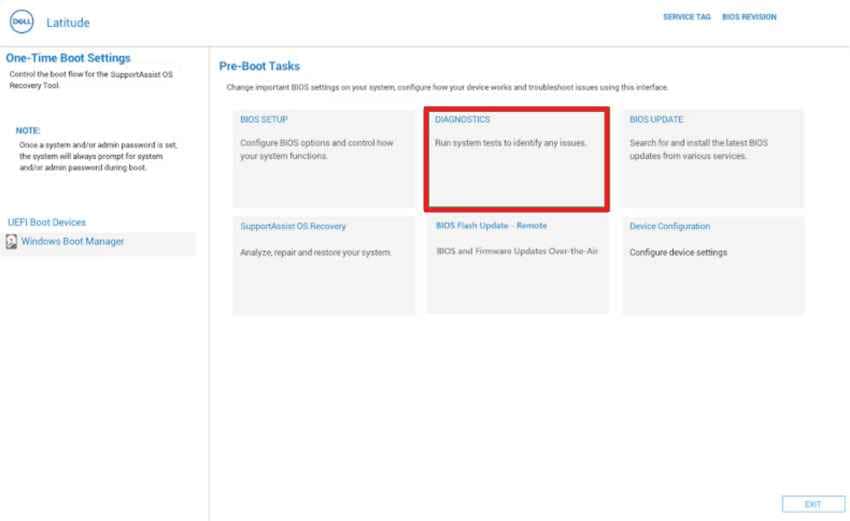Open the BIOS SETUP tile

tap(324, 159)
